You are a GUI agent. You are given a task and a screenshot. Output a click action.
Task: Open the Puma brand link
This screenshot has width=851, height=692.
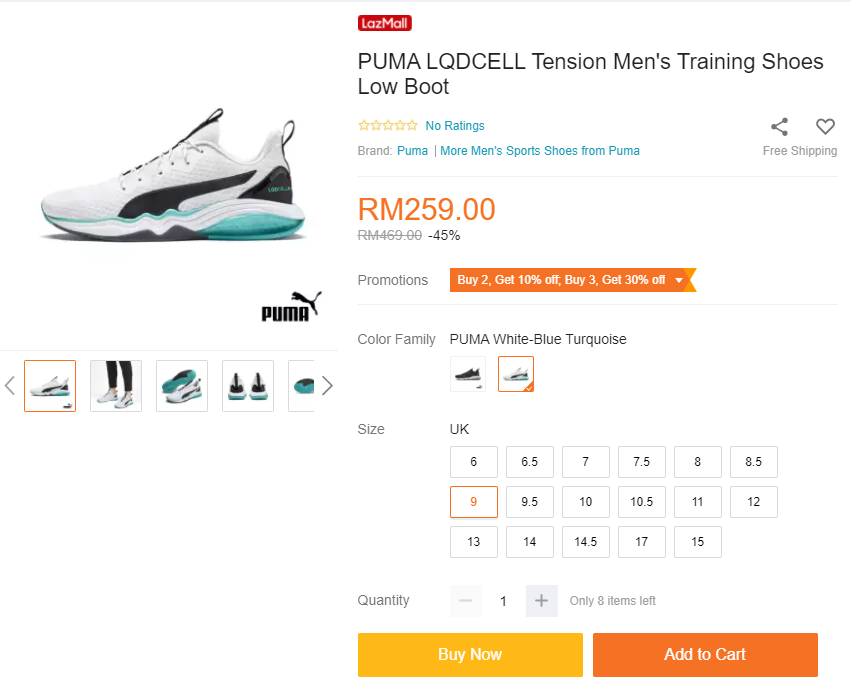click(412, 151)
